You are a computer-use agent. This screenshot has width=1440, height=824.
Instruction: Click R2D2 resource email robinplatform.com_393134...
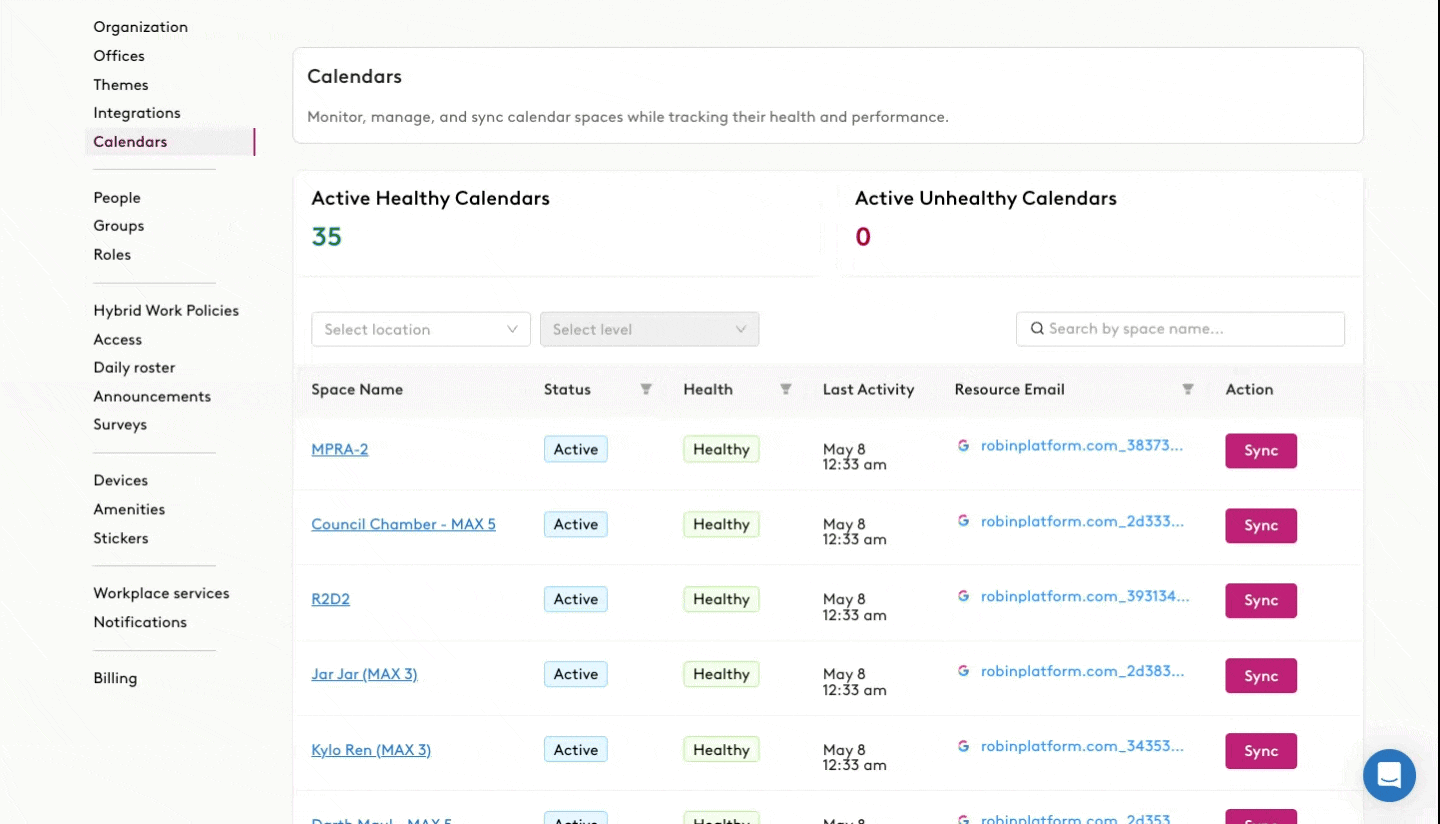point(1085,596)
